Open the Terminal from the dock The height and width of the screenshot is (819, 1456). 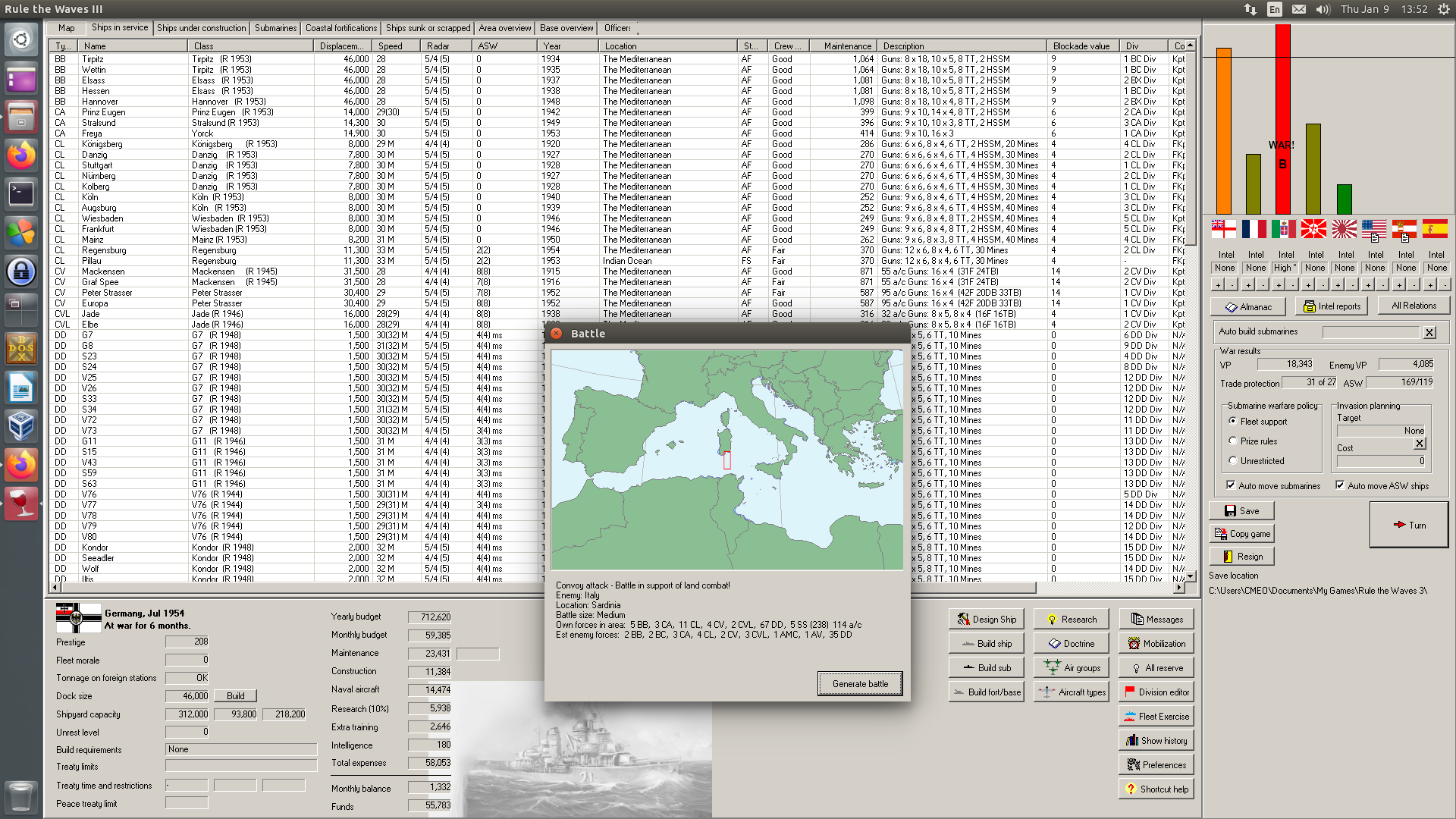click(x=21, y=194)
